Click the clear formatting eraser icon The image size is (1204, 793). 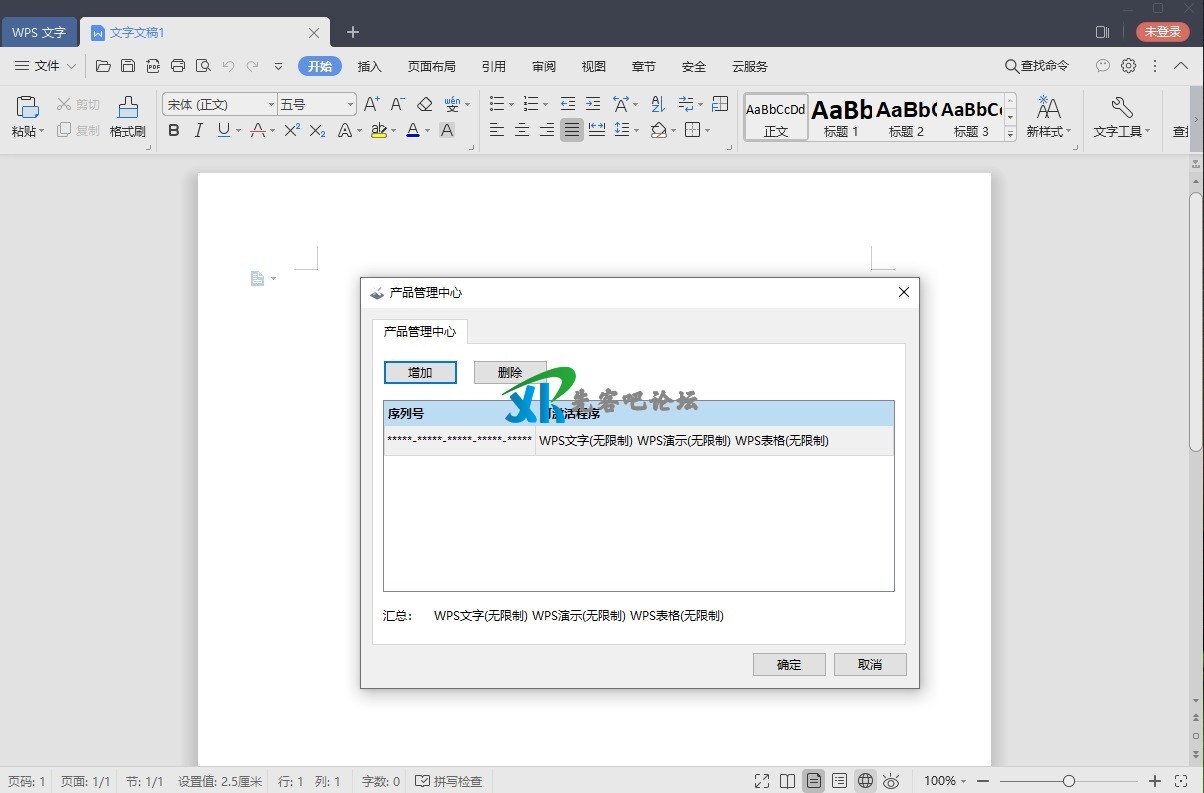(x=424, y=104)
